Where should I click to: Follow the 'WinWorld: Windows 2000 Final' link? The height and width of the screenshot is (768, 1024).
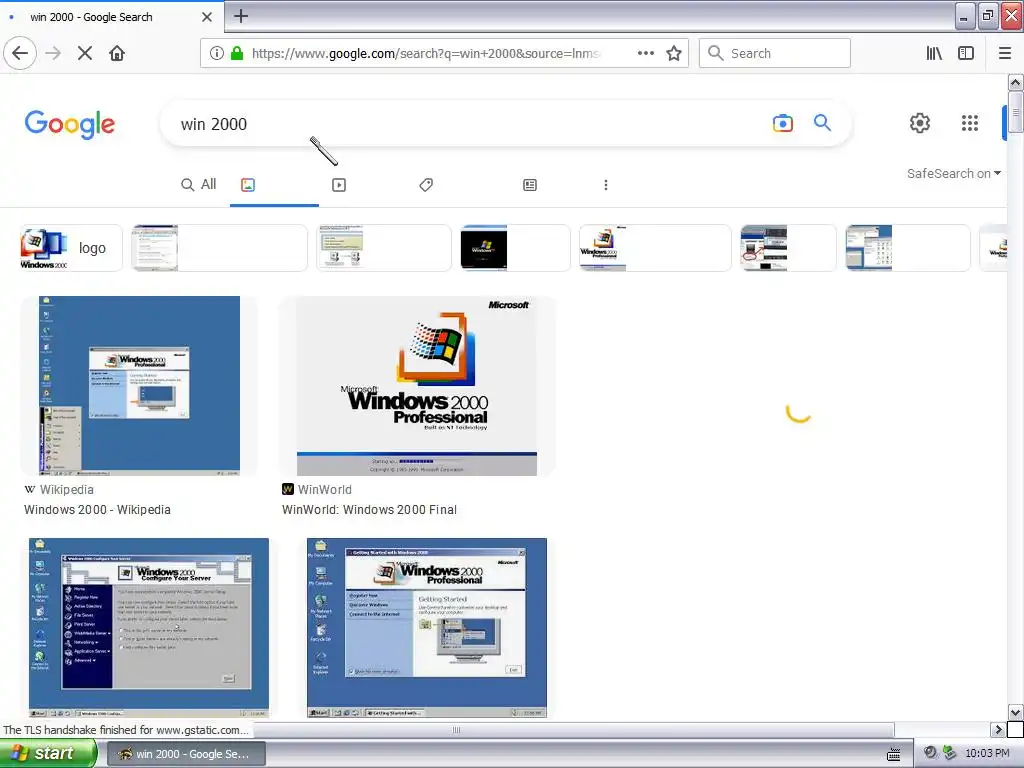coord(370,509)
